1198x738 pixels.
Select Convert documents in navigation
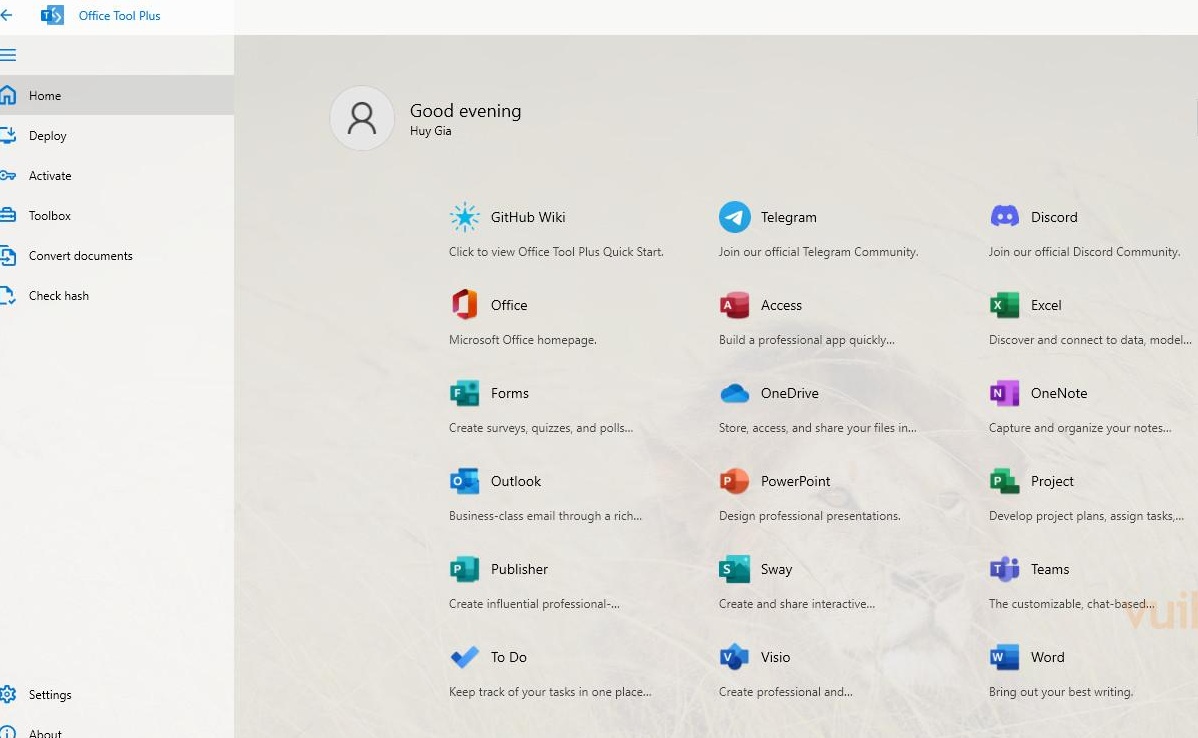coord(80,256)
